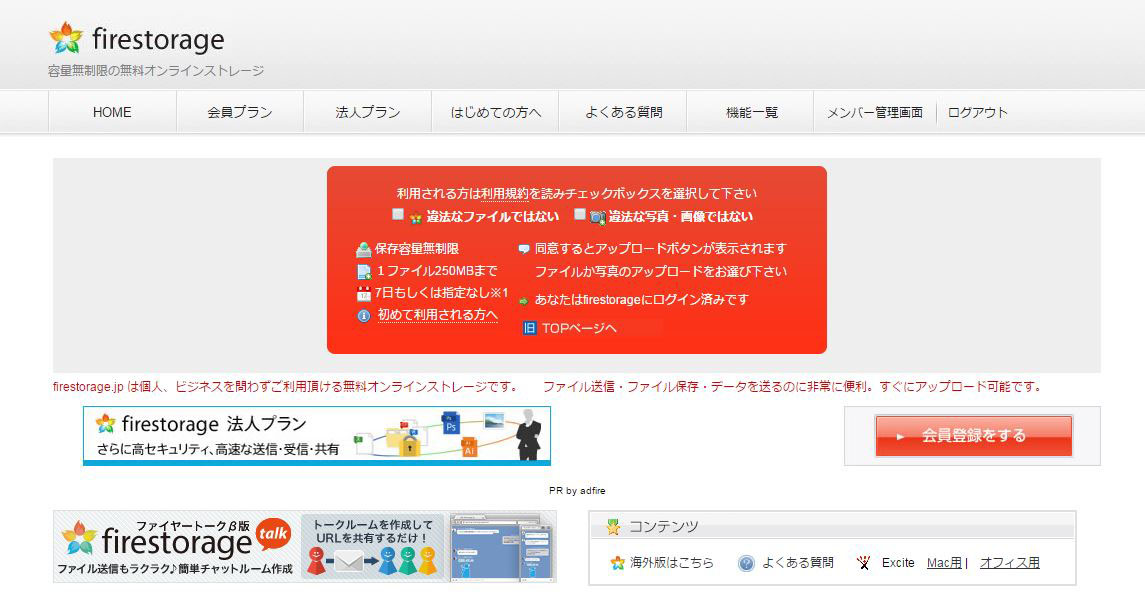
Task: Open the firestorage talk banner
Action: coord(305,547)
